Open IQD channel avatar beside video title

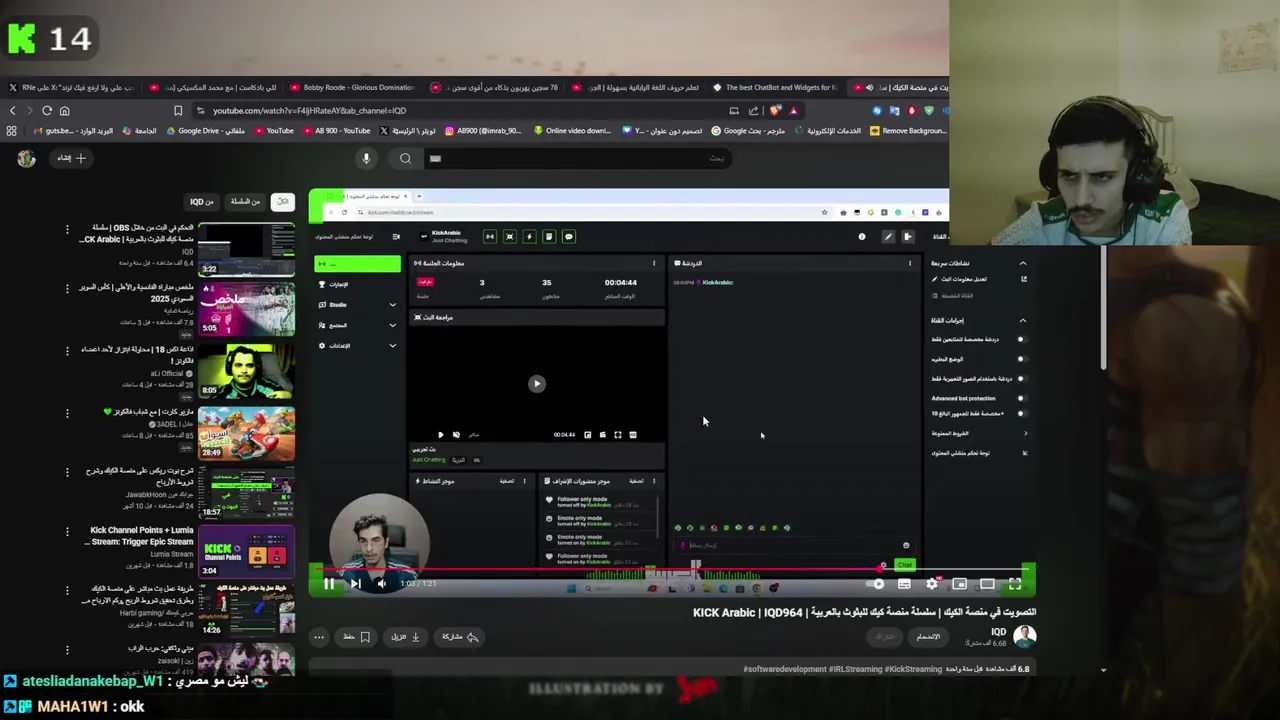[1024, 636]
